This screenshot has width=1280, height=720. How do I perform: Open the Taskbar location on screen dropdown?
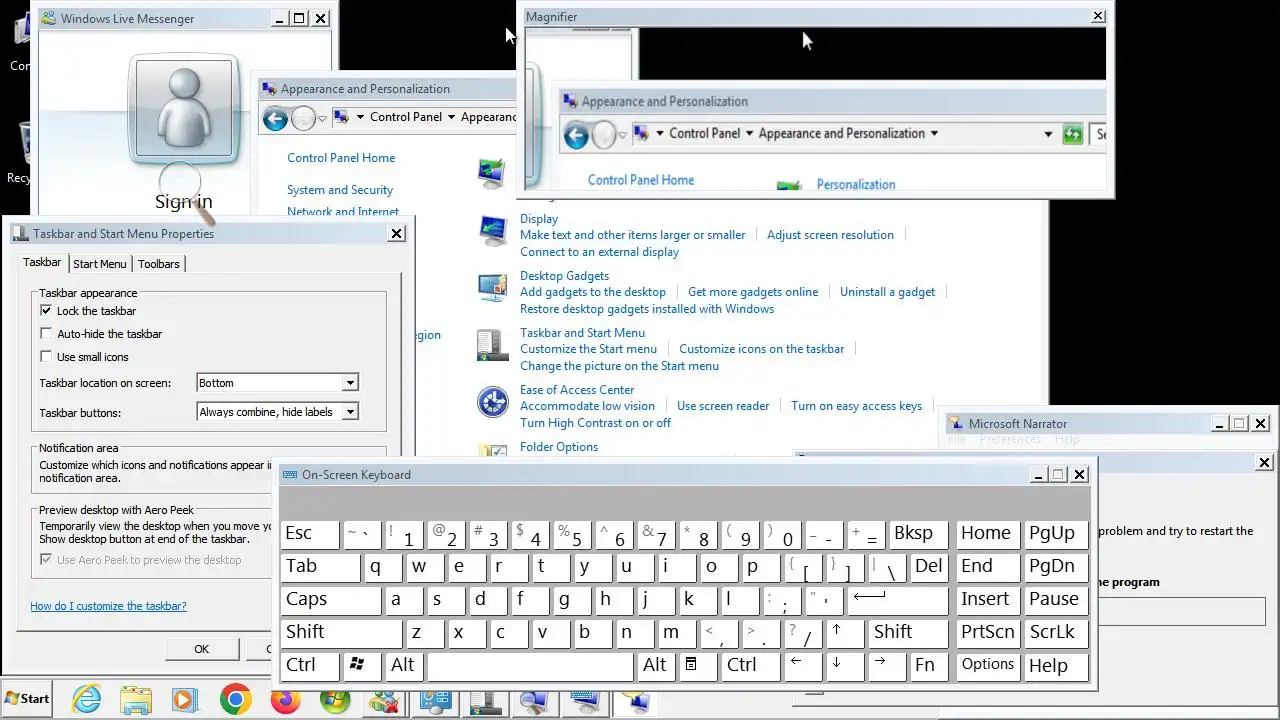(x=350, y=383)
